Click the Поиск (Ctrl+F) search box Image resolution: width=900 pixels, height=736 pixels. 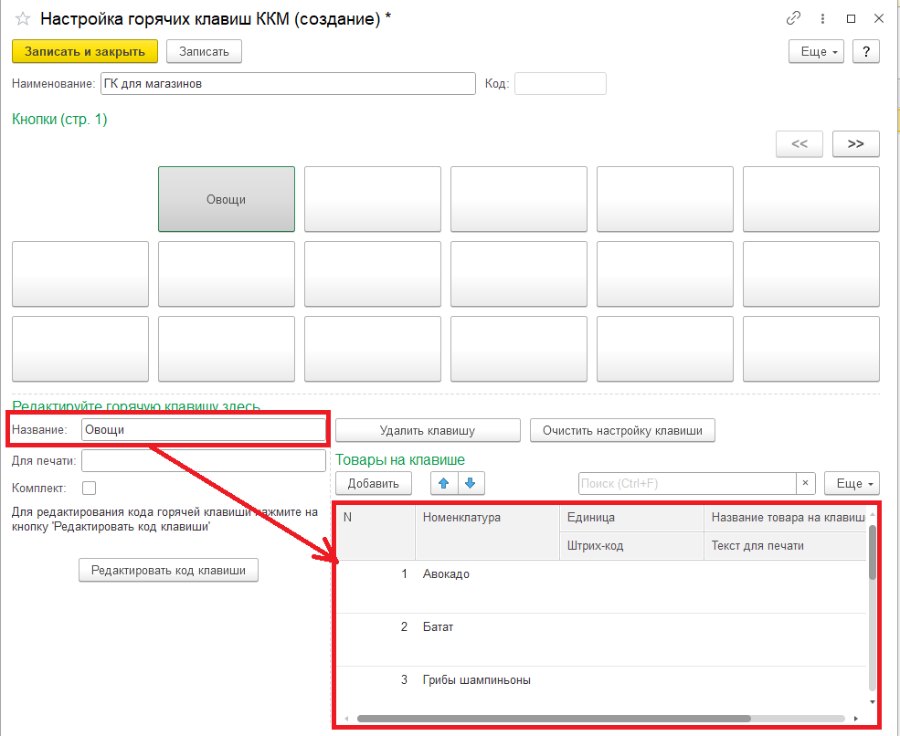(x=687, y=483)
